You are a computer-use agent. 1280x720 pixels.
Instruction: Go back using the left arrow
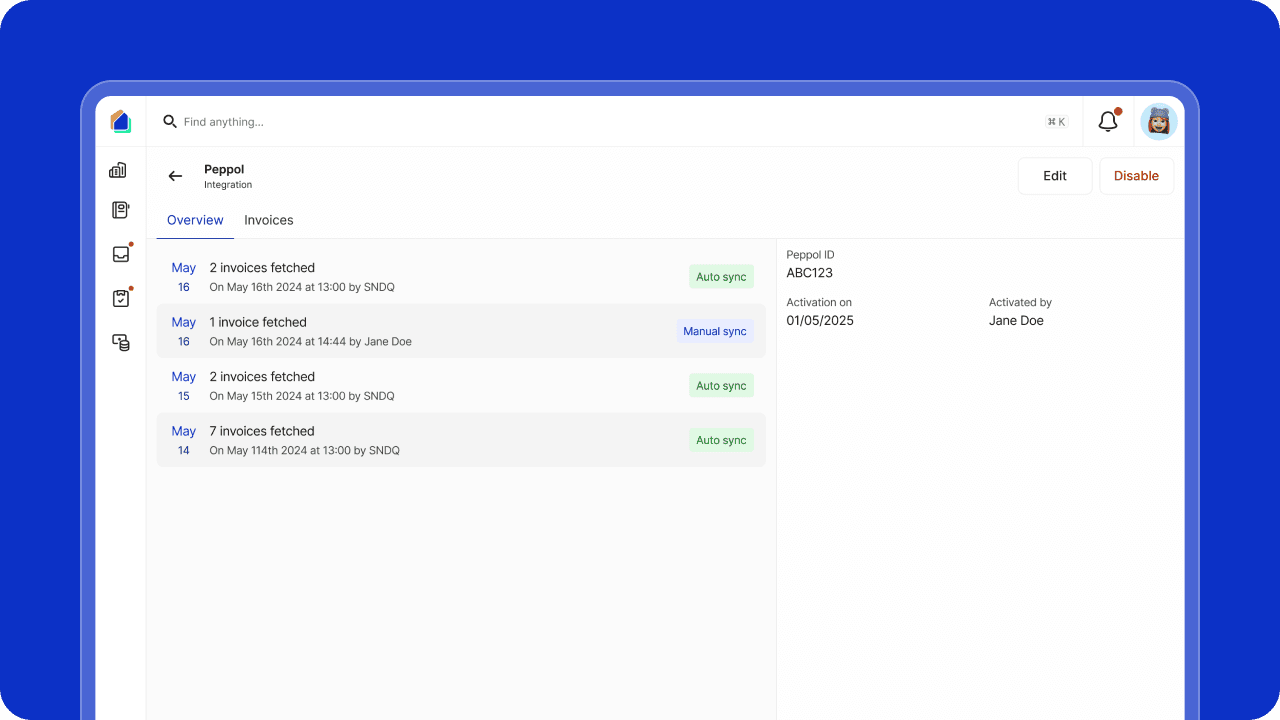point(175,176)
